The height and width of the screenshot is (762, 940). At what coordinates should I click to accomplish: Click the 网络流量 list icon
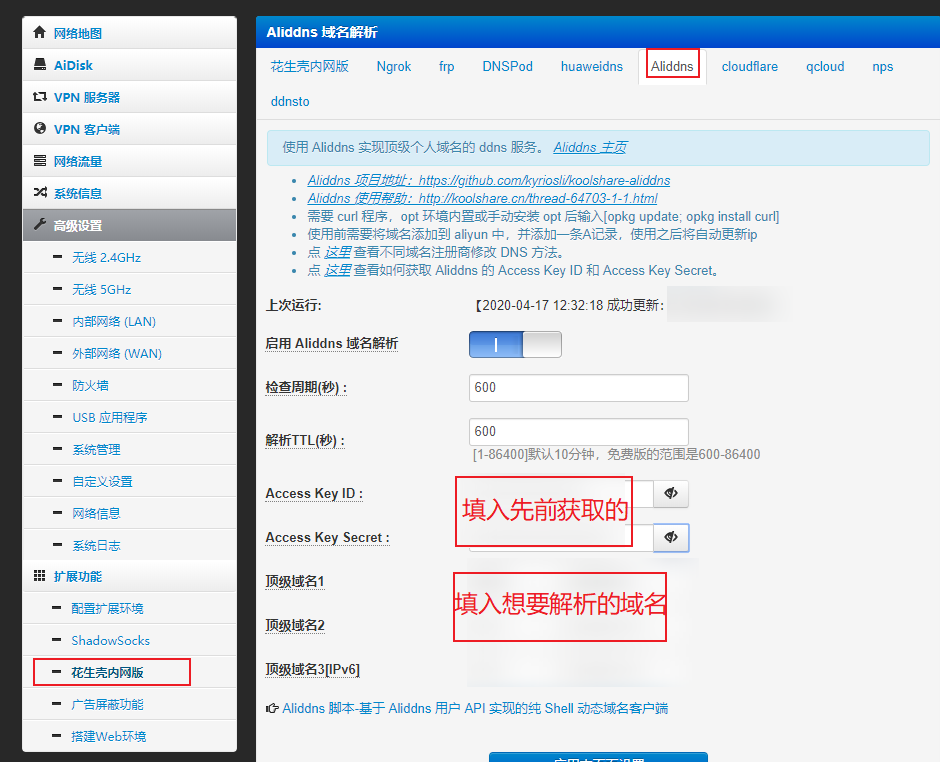click(x=40, y=161)
